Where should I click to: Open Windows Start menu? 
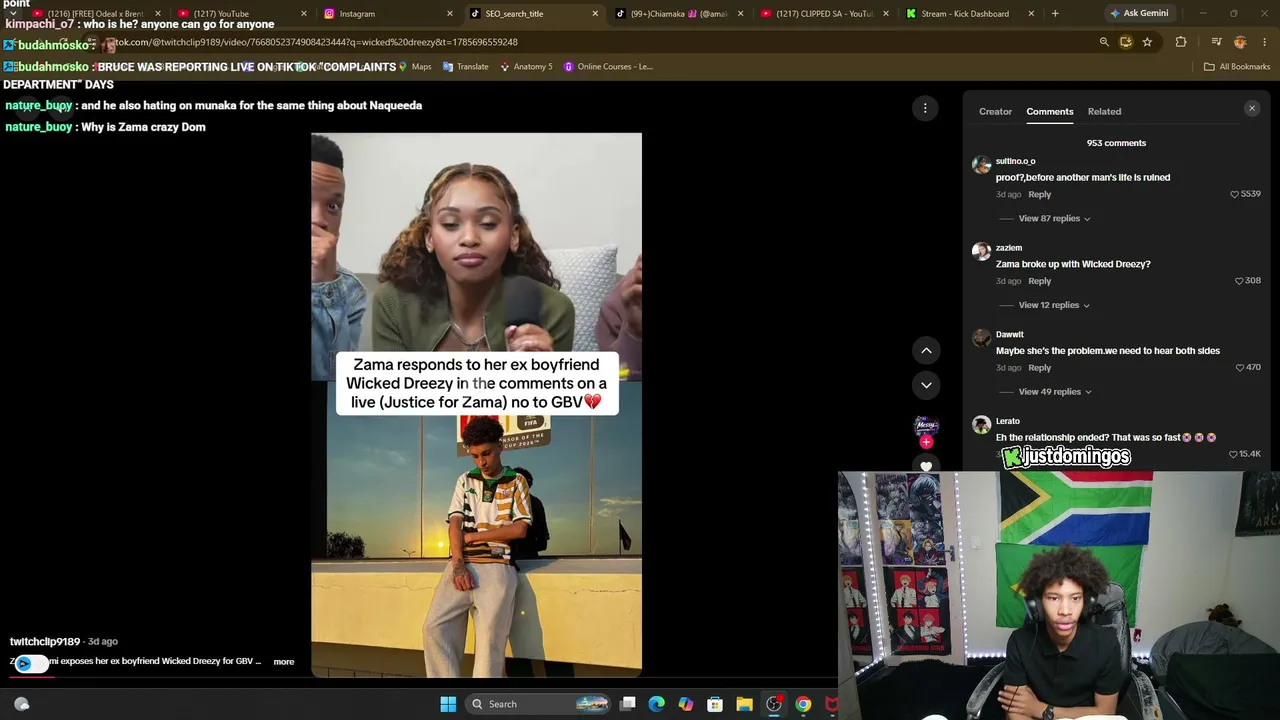tap(448, 704)
